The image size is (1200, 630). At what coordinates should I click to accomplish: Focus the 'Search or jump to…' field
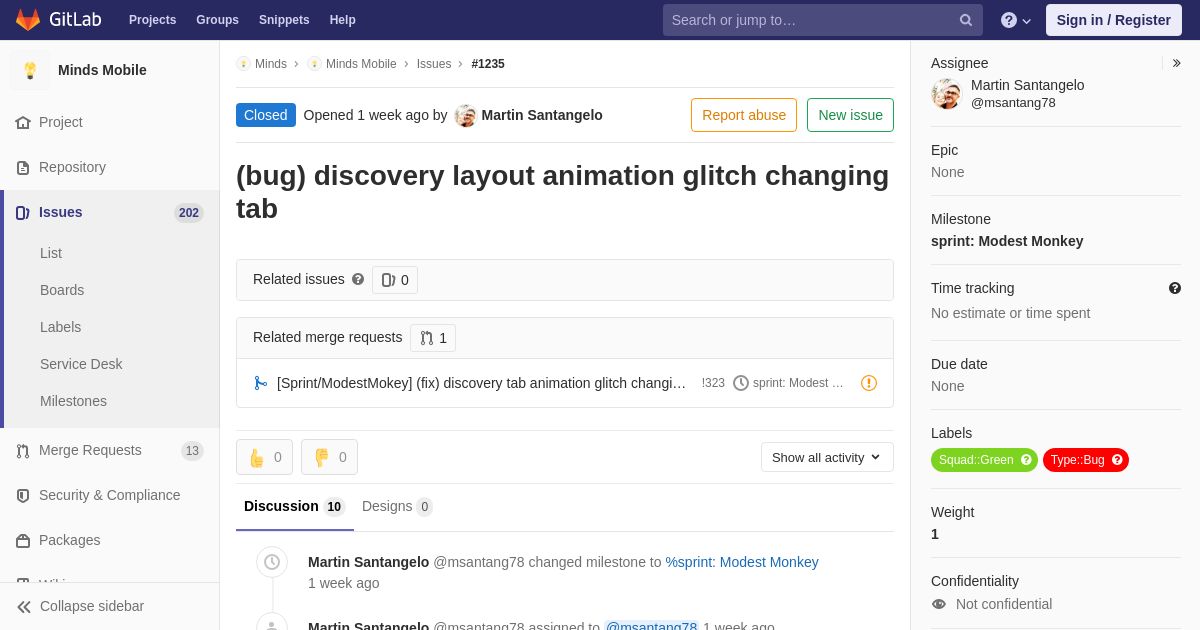click(x=822, y=20)
